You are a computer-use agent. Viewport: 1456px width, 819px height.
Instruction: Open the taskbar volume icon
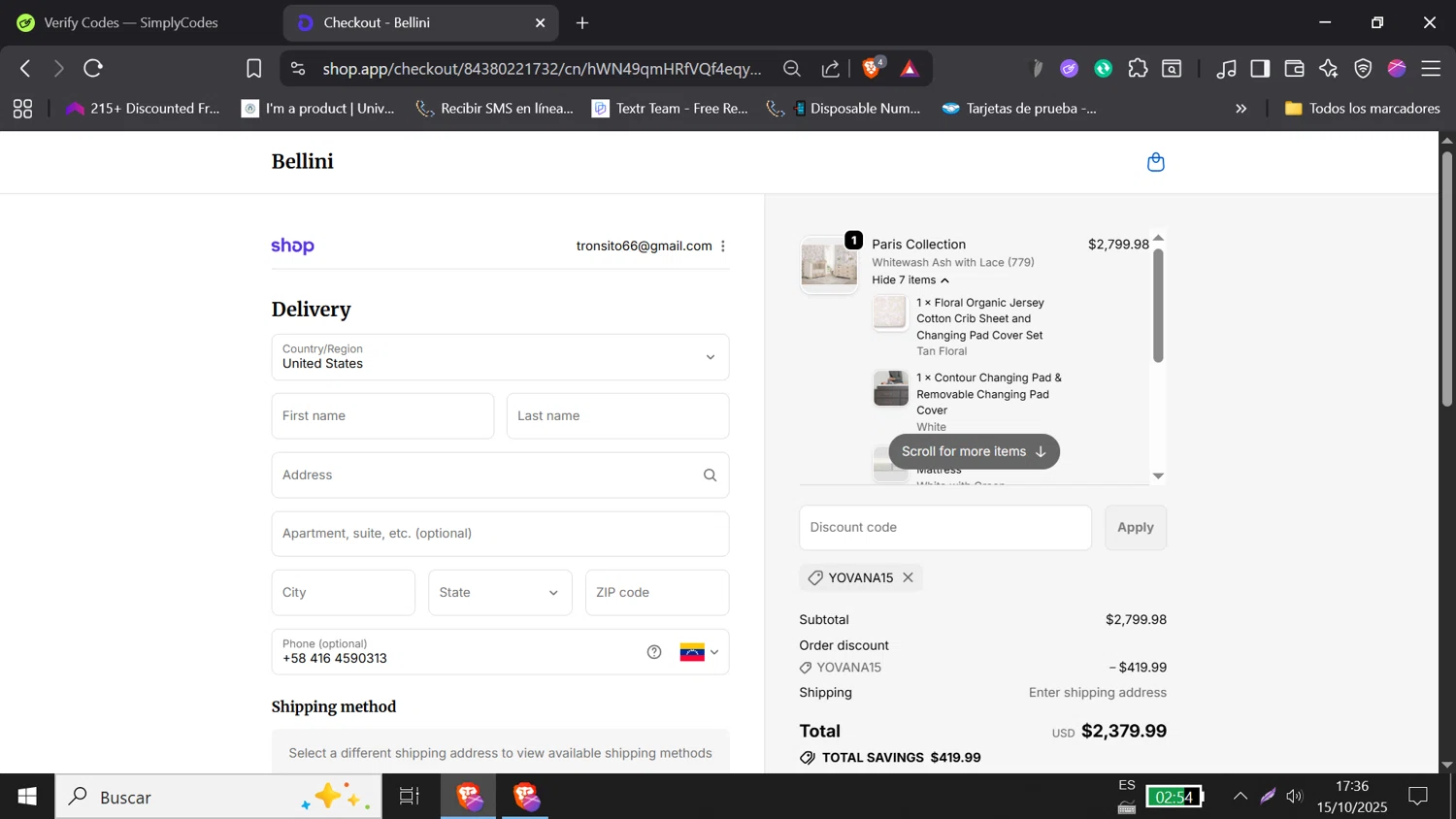click(1295, 797)
